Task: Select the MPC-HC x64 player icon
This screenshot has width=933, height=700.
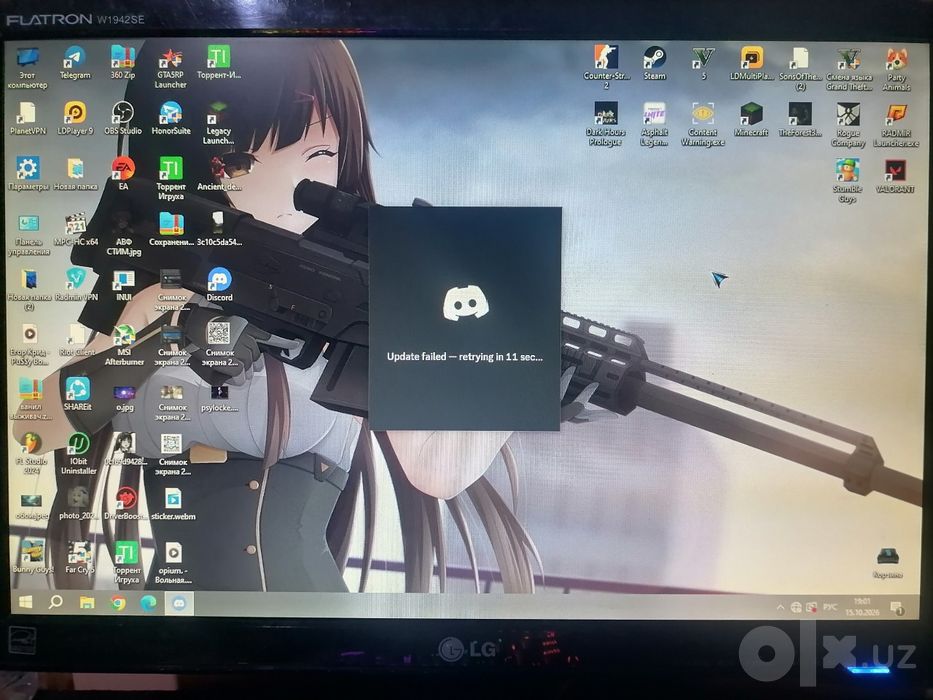Action: tap(76, 229)
